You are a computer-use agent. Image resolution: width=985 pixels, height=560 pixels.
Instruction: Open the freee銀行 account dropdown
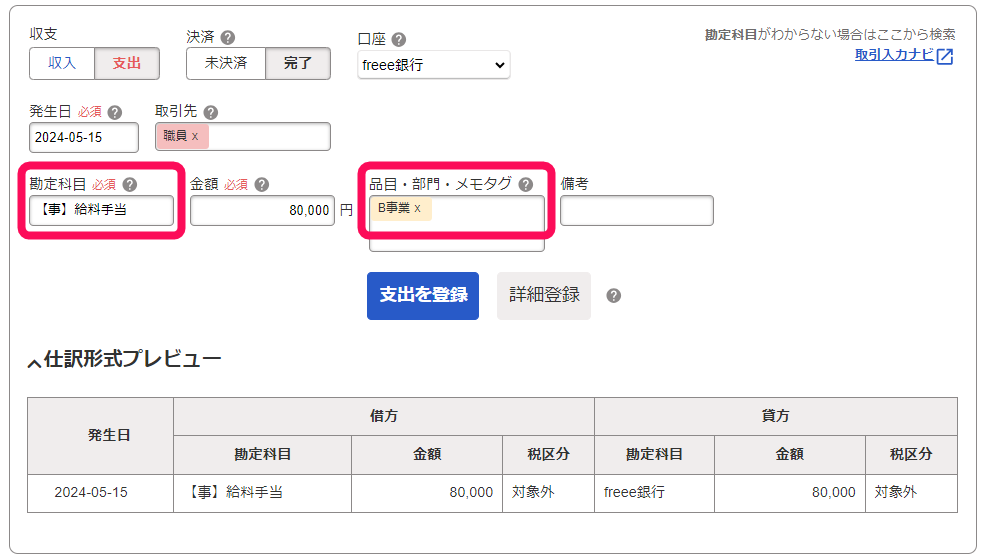(x=433, y=65)
